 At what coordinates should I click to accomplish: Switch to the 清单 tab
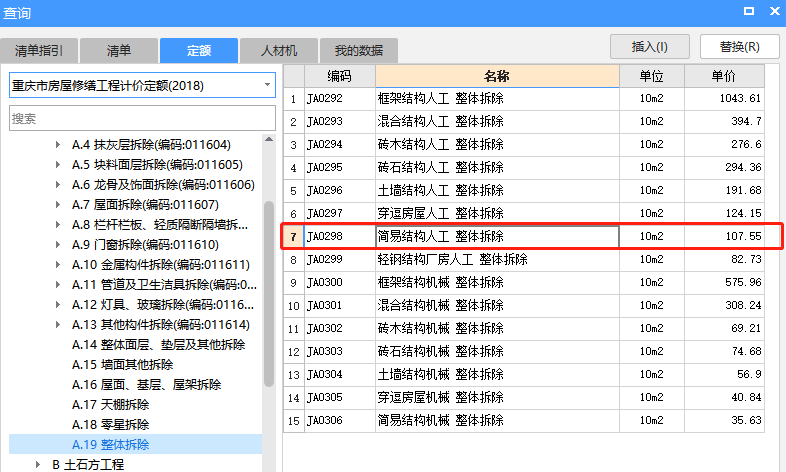[x=119, y=51]
